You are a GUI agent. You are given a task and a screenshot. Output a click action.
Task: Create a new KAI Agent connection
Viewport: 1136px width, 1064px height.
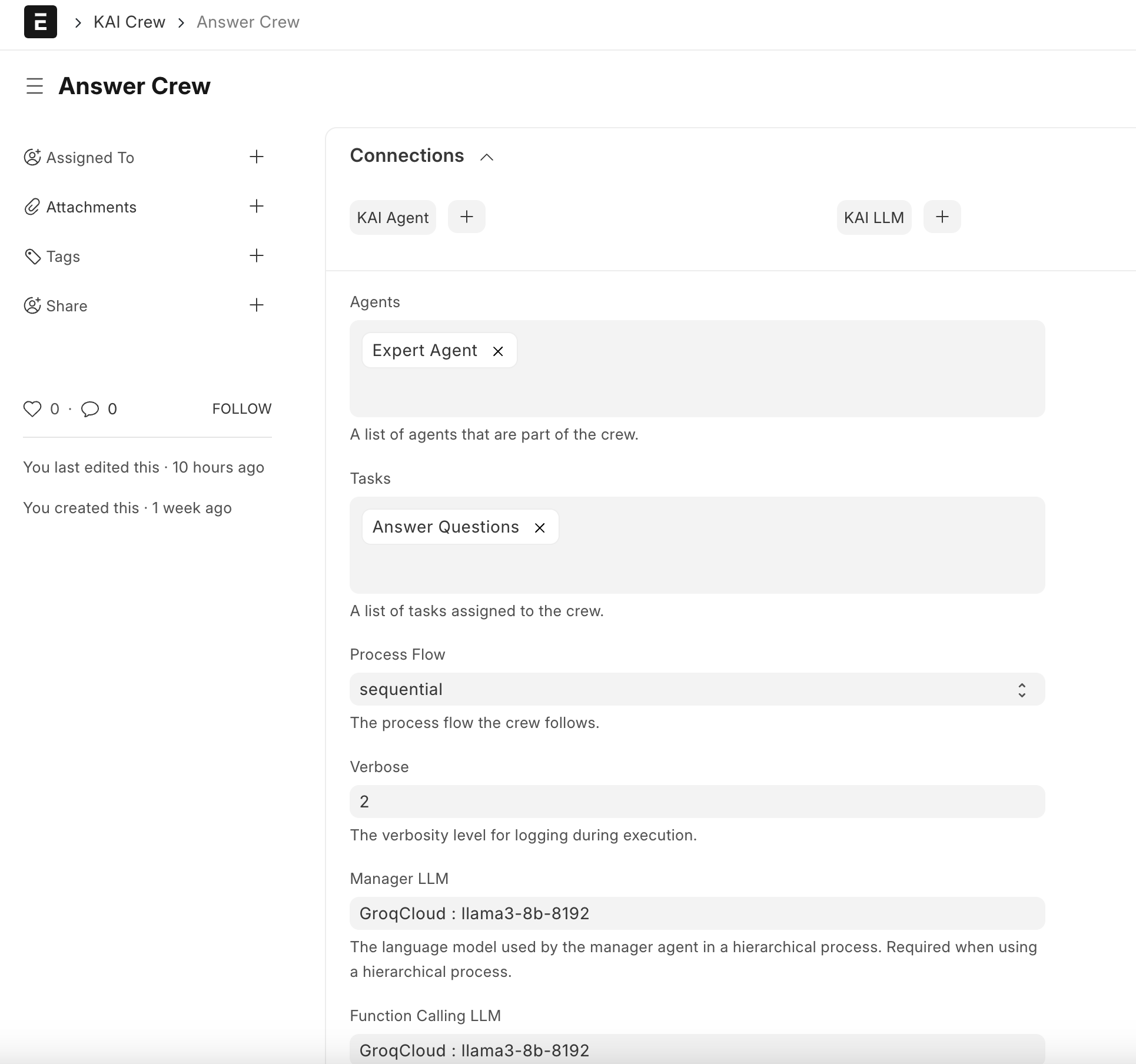466,217
